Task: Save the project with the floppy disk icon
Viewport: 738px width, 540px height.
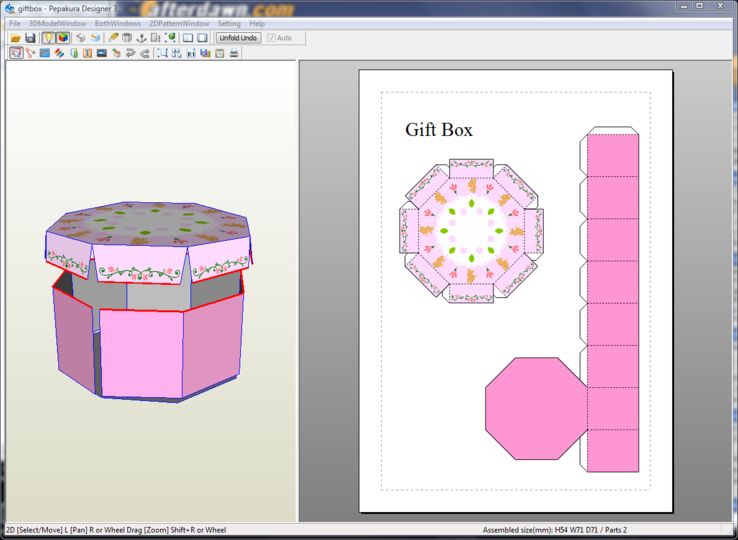Action: [x=30, y=38]
